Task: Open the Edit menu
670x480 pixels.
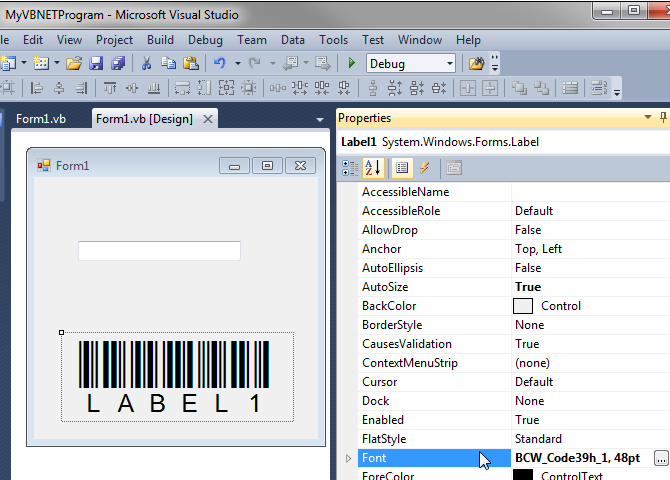Action: point(33,40)
